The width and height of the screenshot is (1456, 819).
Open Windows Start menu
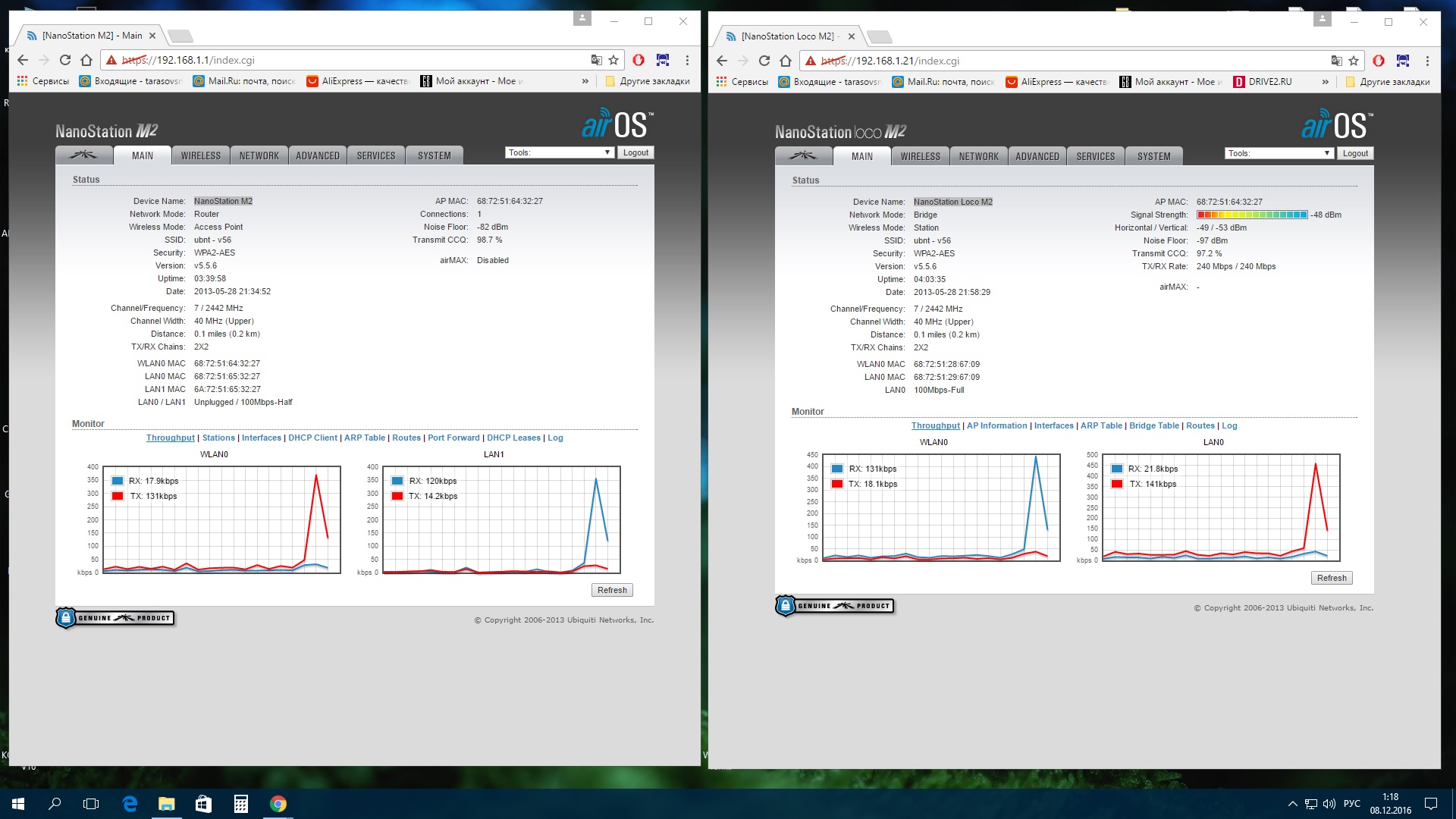(18, 804)
